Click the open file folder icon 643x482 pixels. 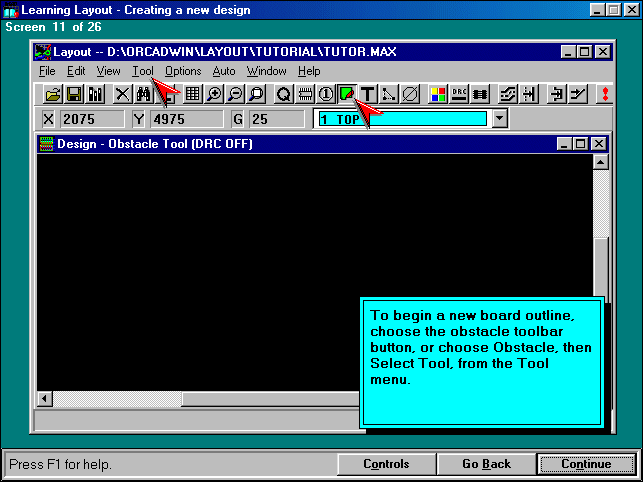tap(52, 94)
